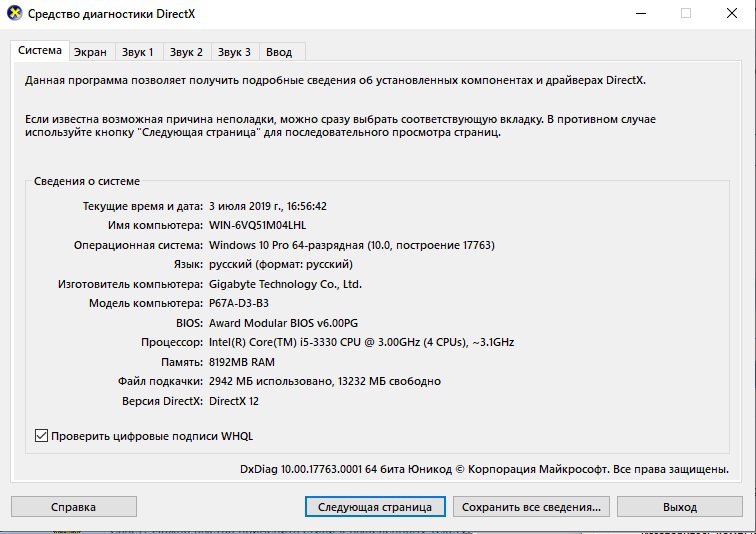Close the DirectX diagnostic window
The image size is (756, 534).
732,13
